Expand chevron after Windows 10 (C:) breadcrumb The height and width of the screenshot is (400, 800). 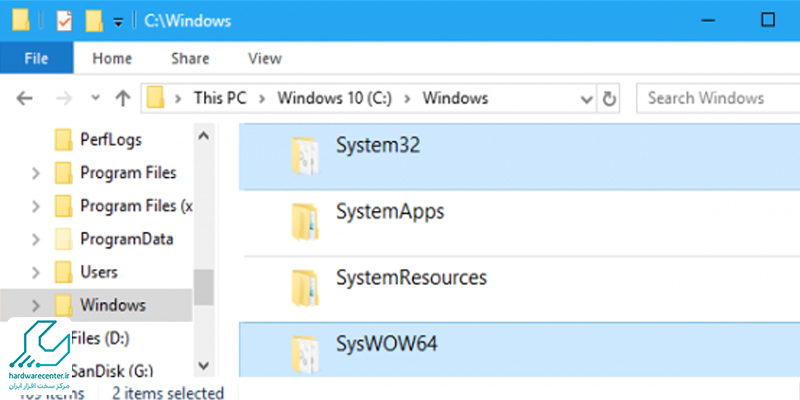[x=407, y=98]
